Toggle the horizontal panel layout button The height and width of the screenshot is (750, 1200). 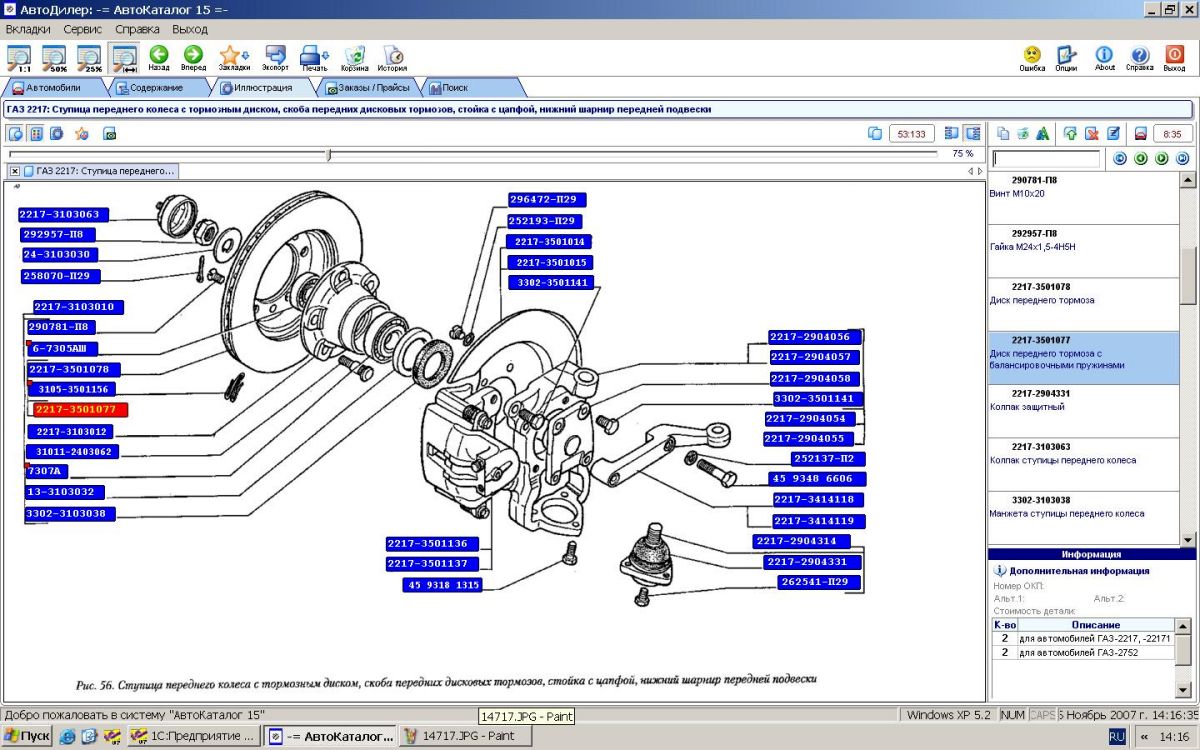951,133
